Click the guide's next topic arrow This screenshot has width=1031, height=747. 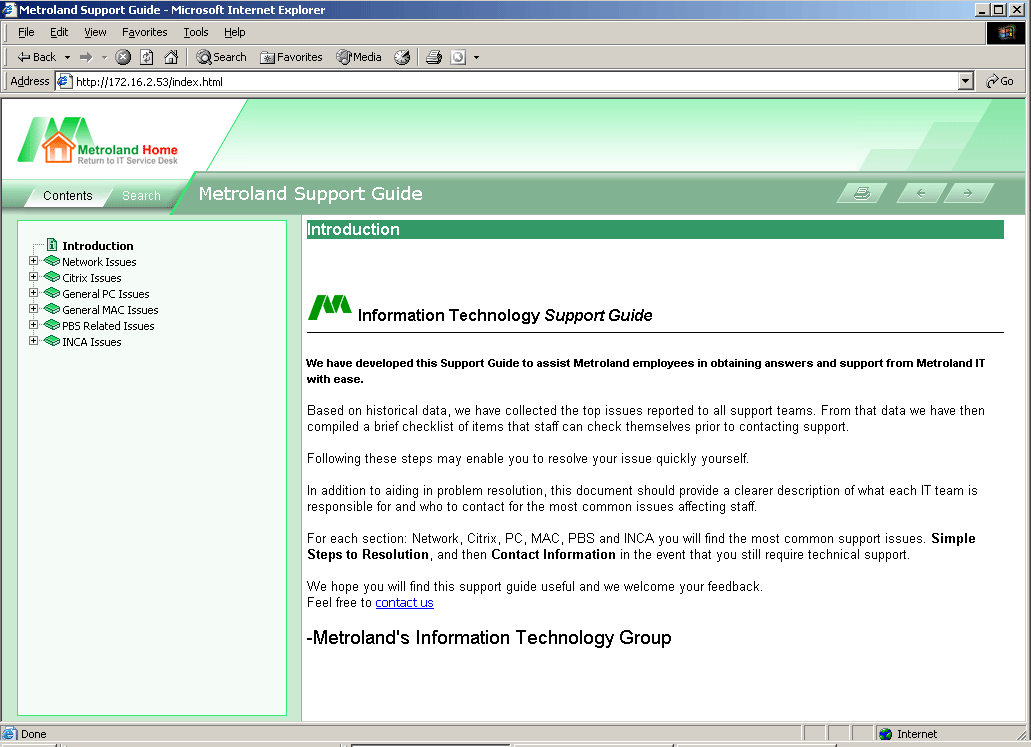point(968,193)
